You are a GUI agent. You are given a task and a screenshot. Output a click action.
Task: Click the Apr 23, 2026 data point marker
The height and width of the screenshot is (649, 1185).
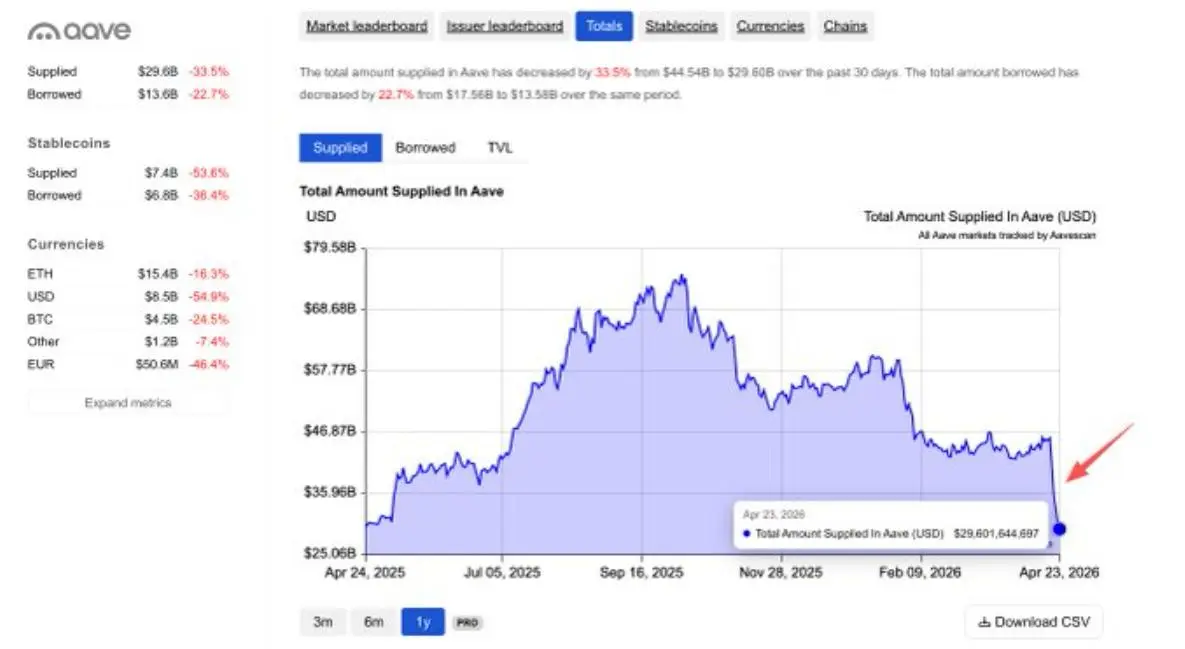point(1059,529)
